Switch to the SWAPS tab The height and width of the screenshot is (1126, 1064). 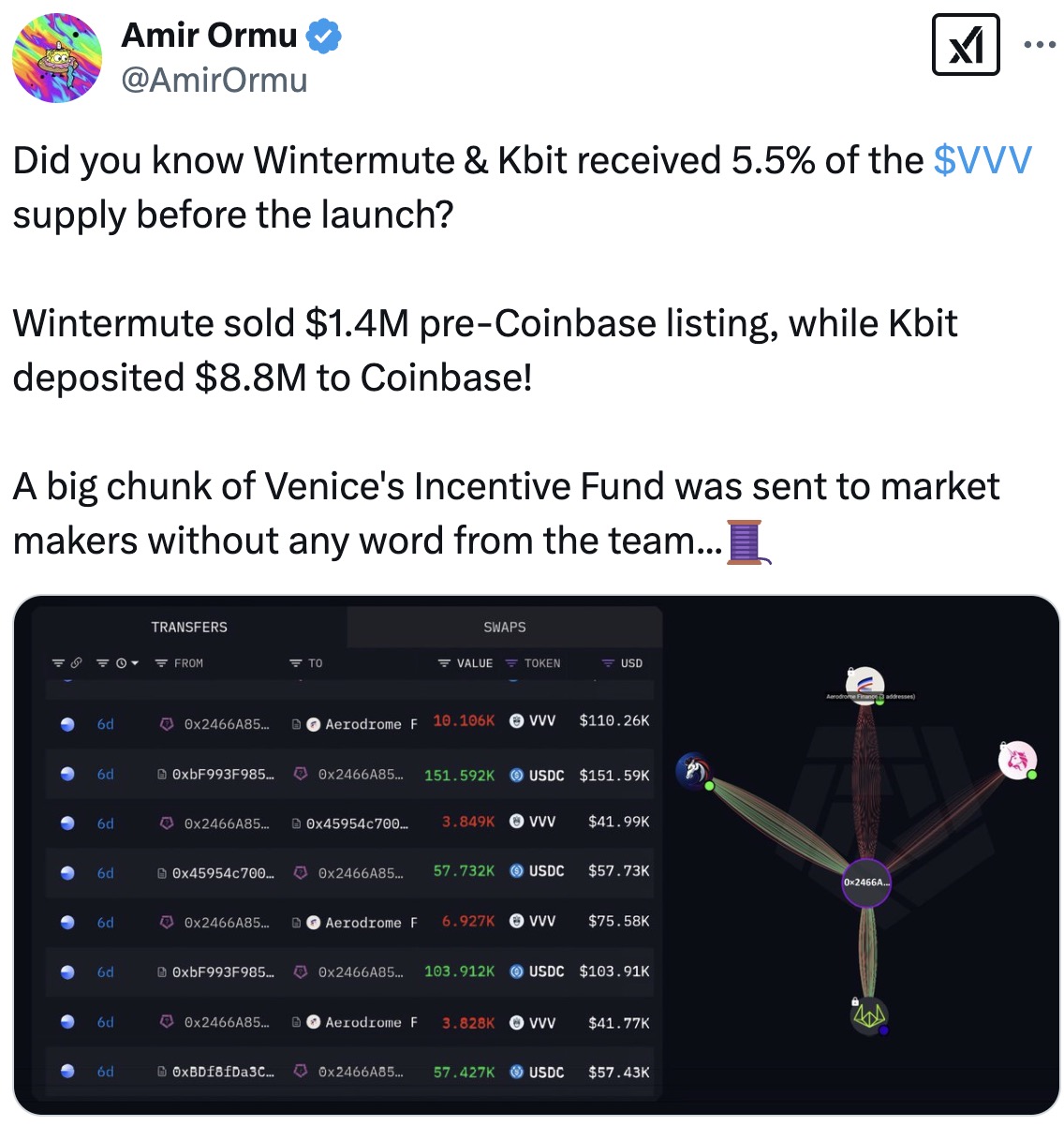pyautogui.click(x=505, y=627)
